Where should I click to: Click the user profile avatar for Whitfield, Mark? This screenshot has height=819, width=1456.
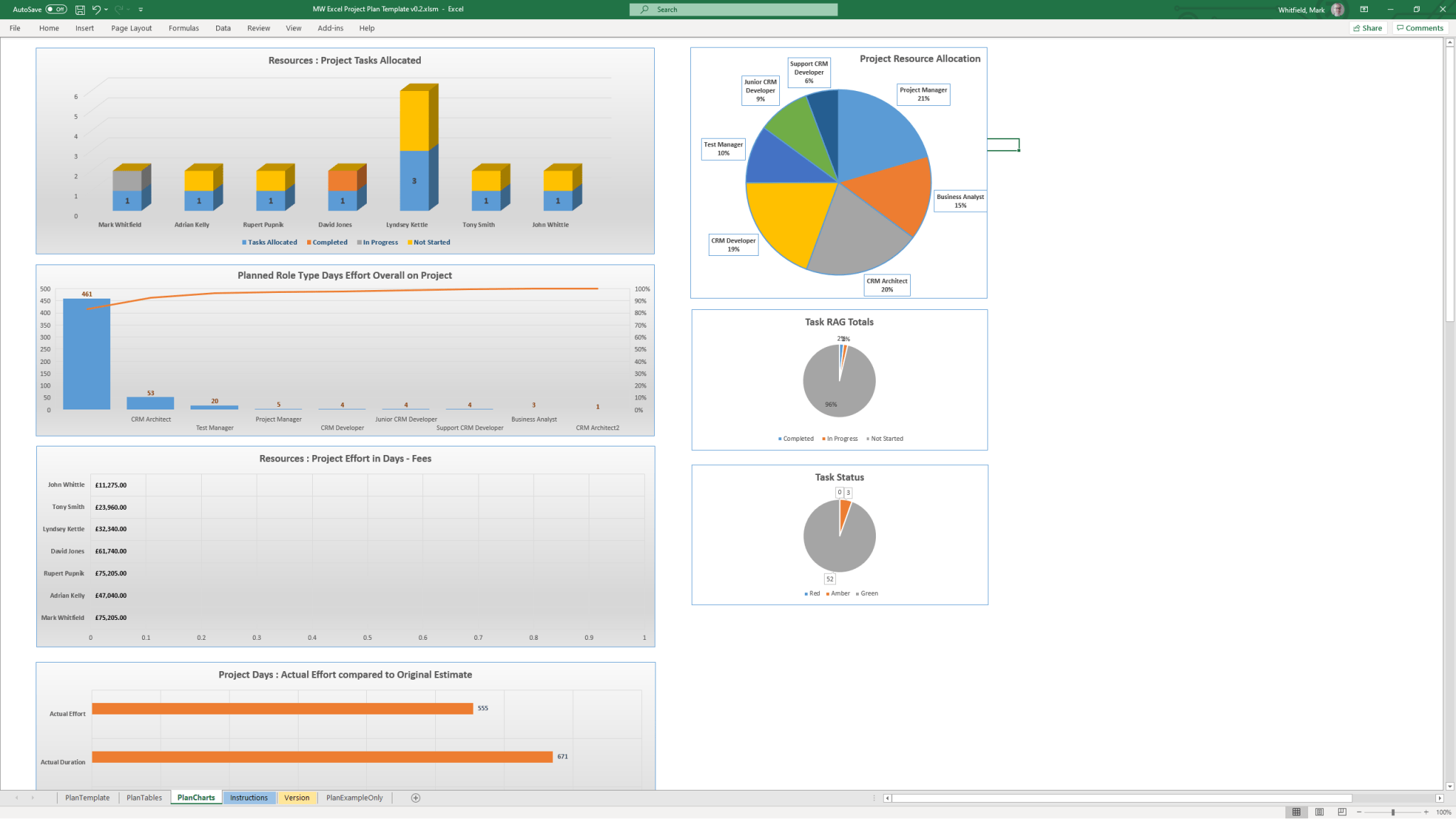tap(1337, 9)
